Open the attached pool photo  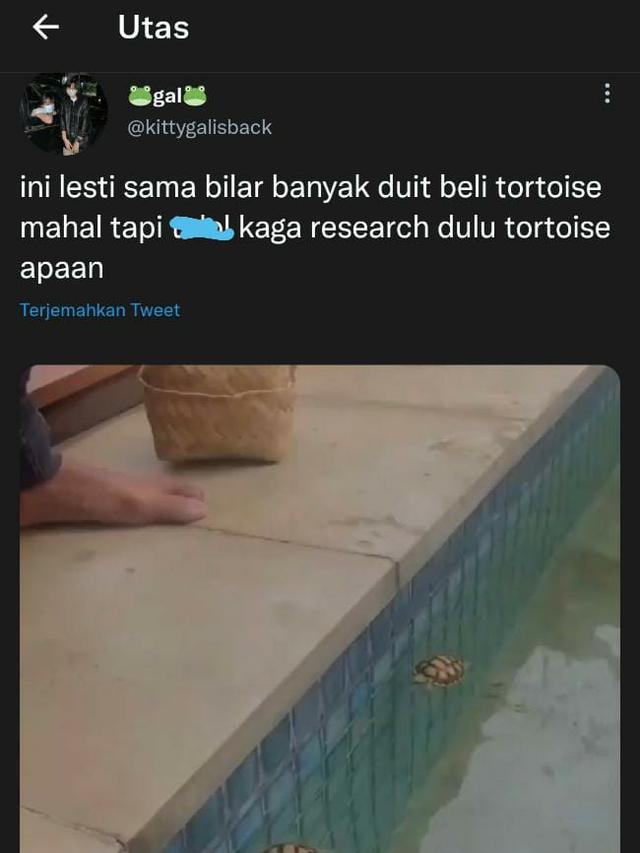pyautogui.click(x=320, y=609)
